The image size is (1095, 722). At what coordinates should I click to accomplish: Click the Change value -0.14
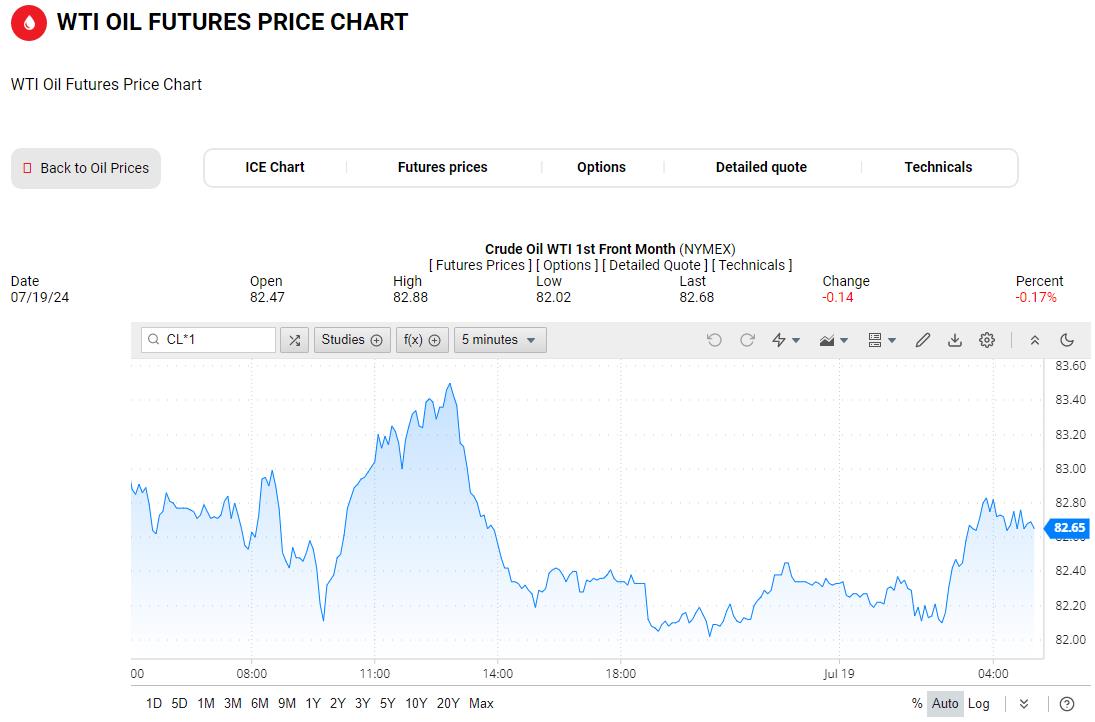(x=837, y=297)
